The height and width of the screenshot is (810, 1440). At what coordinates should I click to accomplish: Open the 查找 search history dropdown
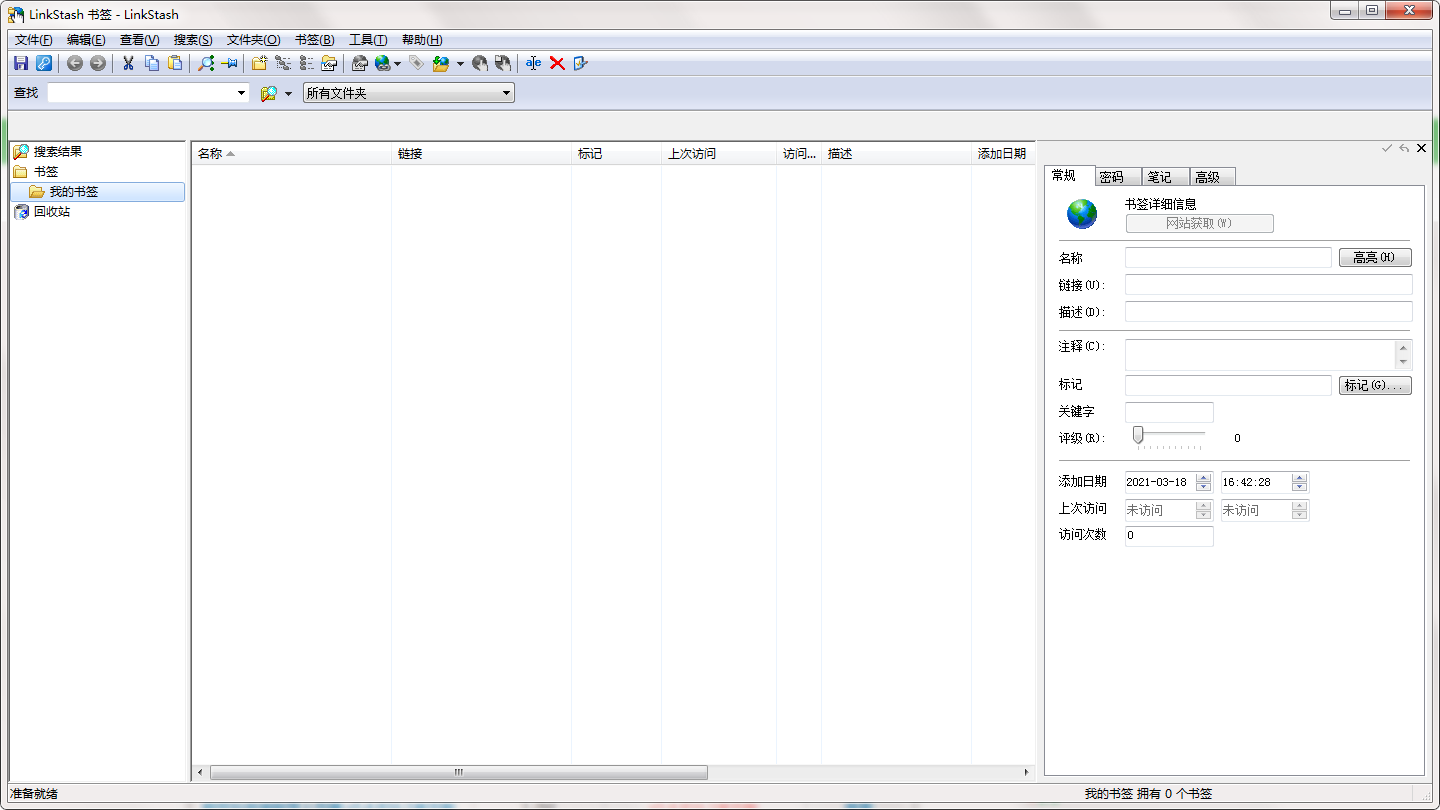tap(242, 92)
